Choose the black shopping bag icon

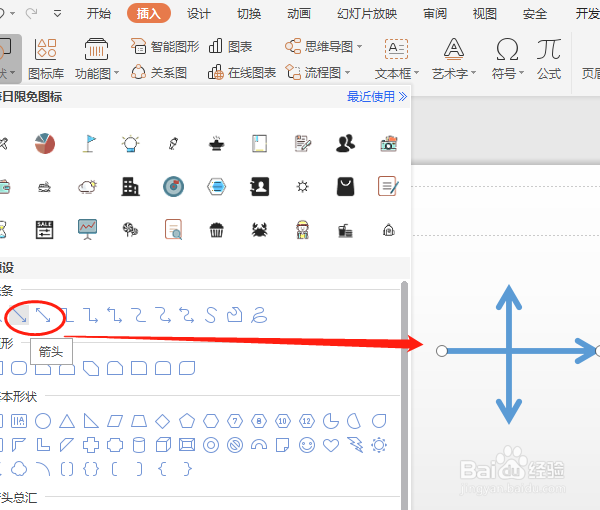coord(345,187)
